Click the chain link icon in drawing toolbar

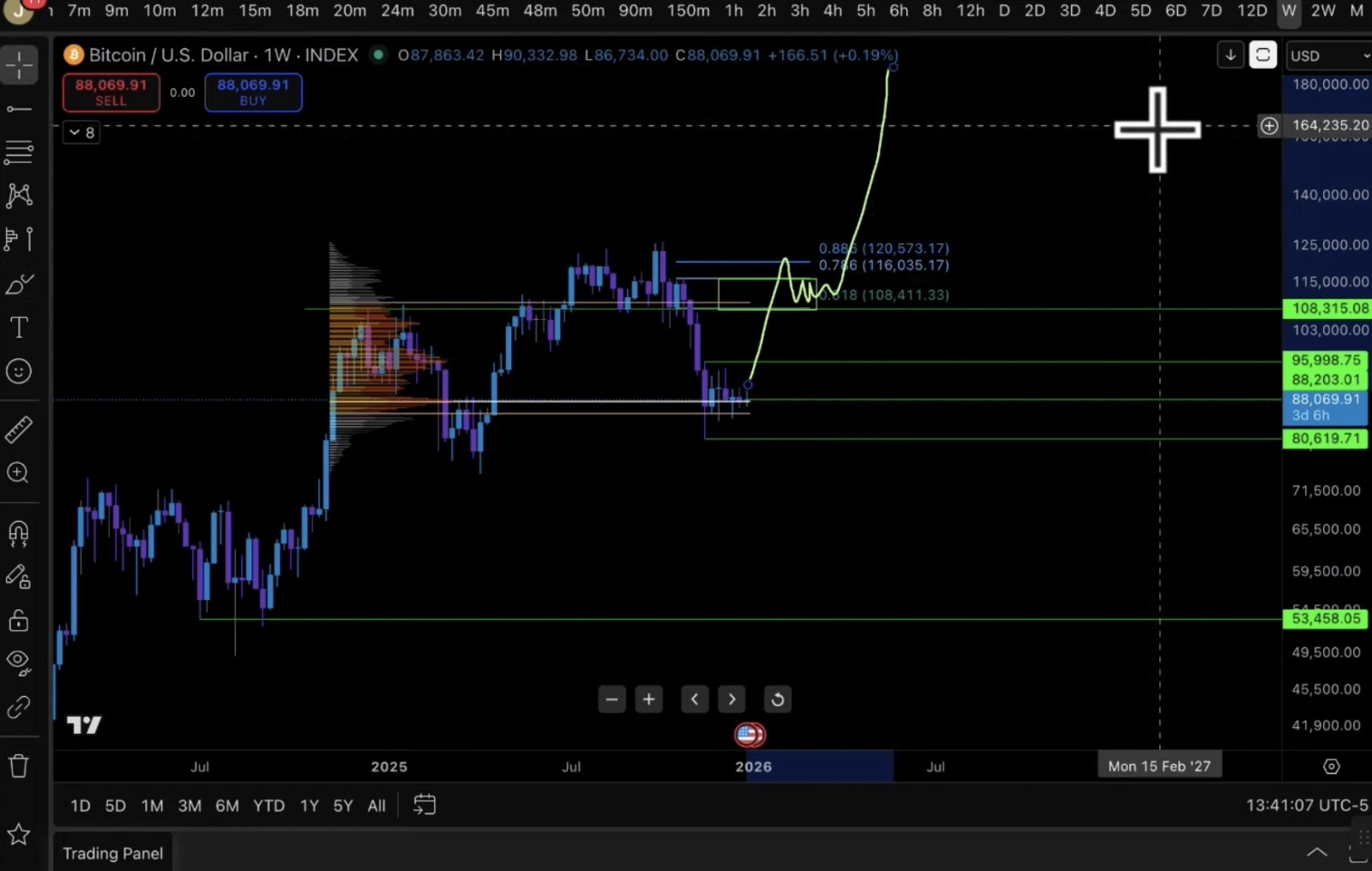tap(19, 706)
